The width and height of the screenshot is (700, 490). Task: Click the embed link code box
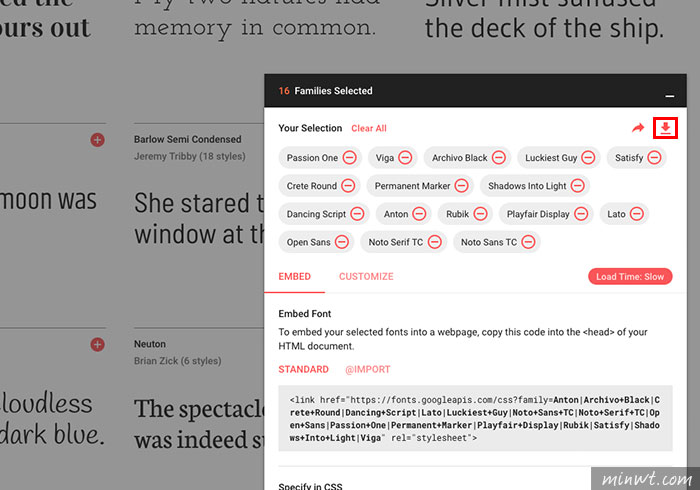click(x=475, y=419)
